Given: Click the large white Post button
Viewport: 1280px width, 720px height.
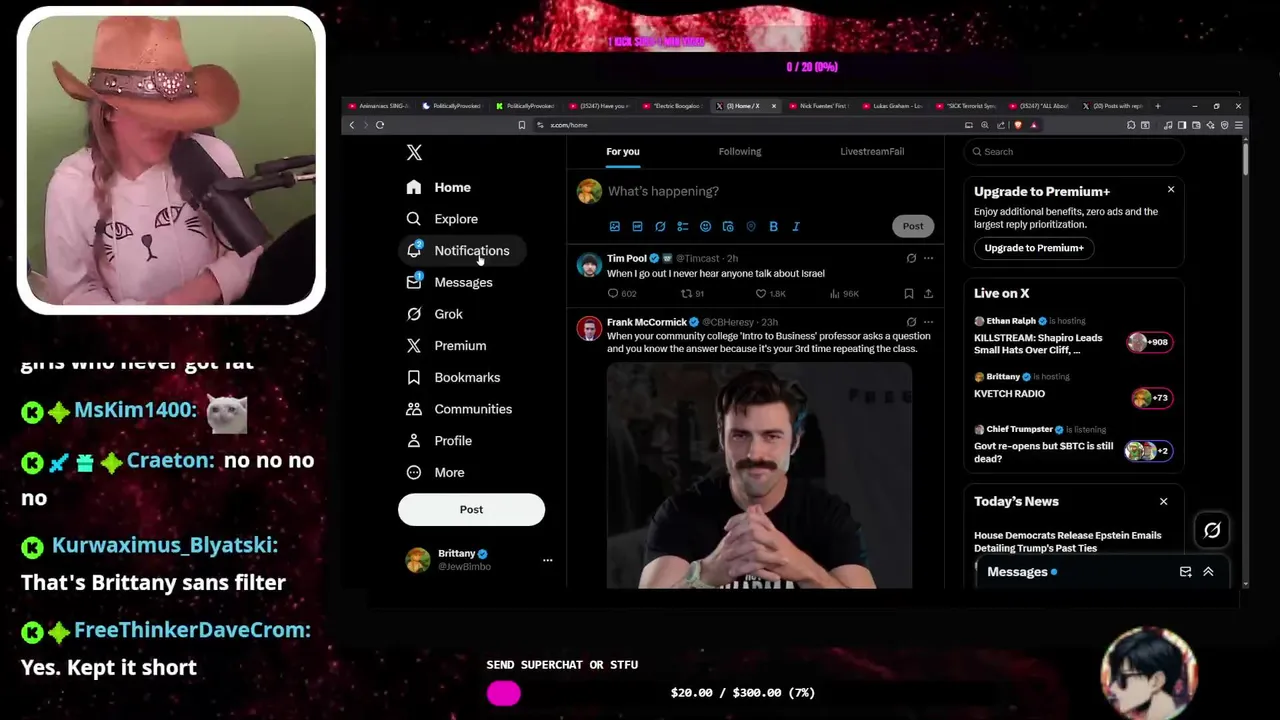Looking at the screenshot, I should point(471,509).
